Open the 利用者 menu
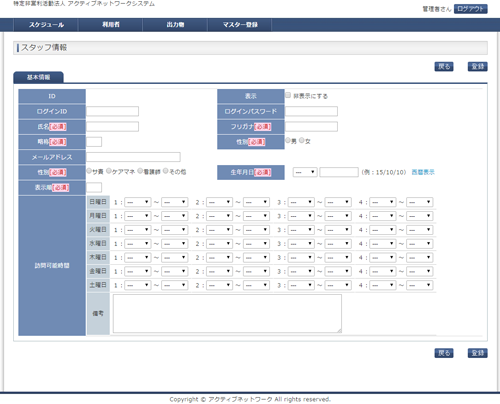 coord(111,25)
